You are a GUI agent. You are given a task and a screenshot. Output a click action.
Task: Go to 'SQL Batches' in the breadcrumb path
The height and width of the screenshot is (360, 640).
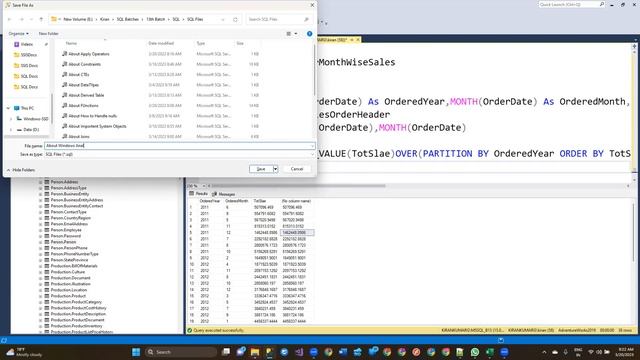coord(128,19)
